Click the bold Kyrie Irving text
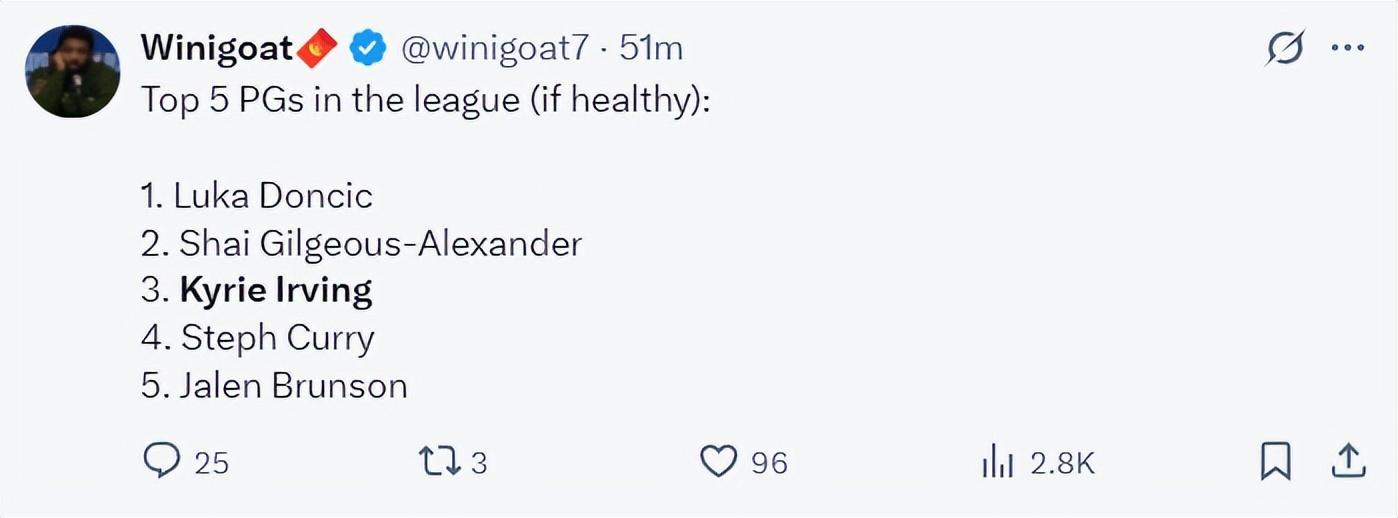The image size is (1398, 518). (276, 290)
